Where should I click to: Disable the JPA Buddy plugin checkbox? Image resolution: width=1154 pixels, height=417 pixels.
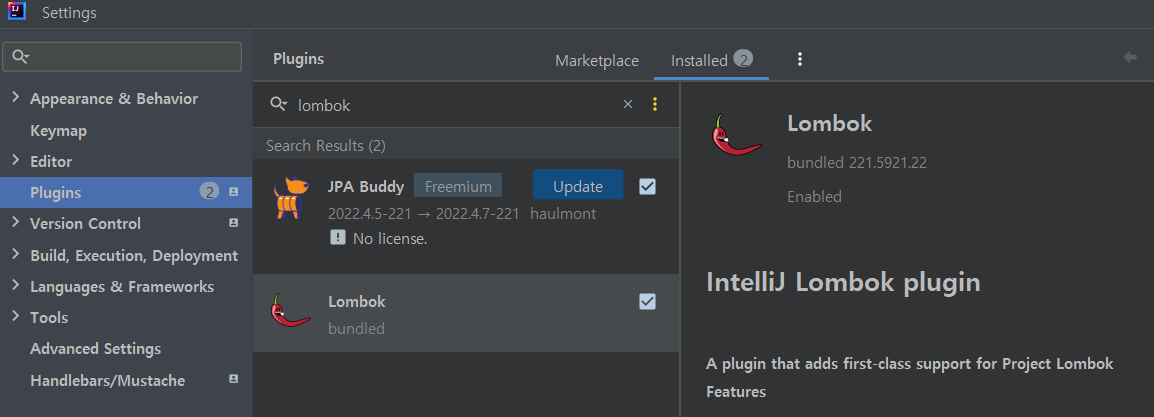tap(648, 187)
